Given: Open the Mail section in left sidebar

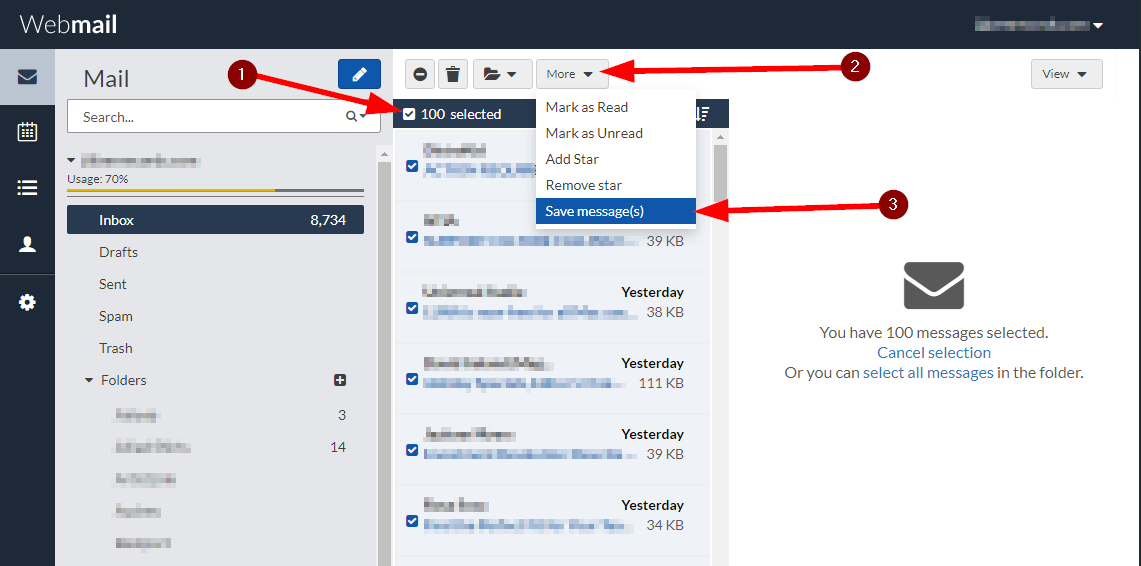Looking at the screenshot, I should [27, 77].
